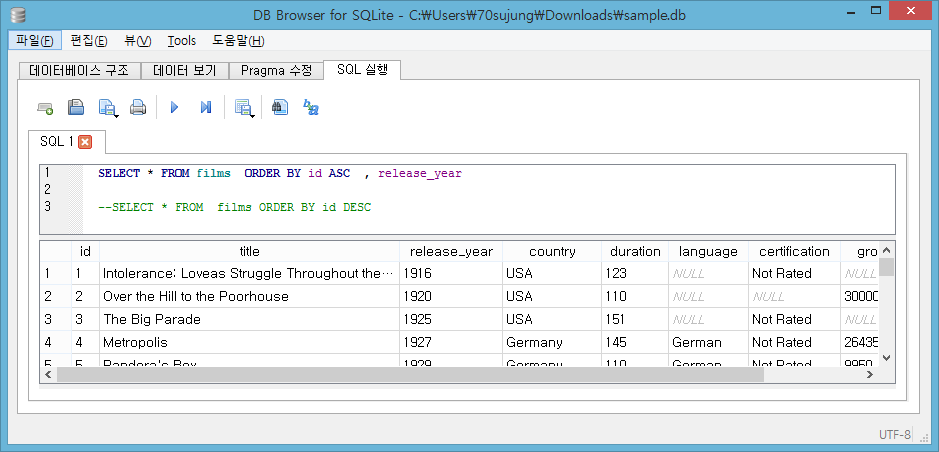Select the 'German' language cell in Metropolis row
This screenshot has width=939, height=452.
point(708,342)
